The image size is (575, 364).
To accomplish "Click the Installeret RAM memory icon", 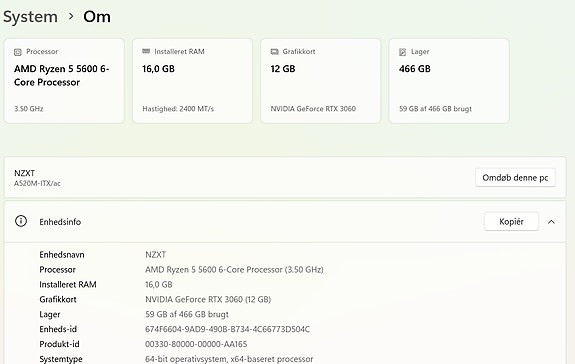I will pos(146,51).
